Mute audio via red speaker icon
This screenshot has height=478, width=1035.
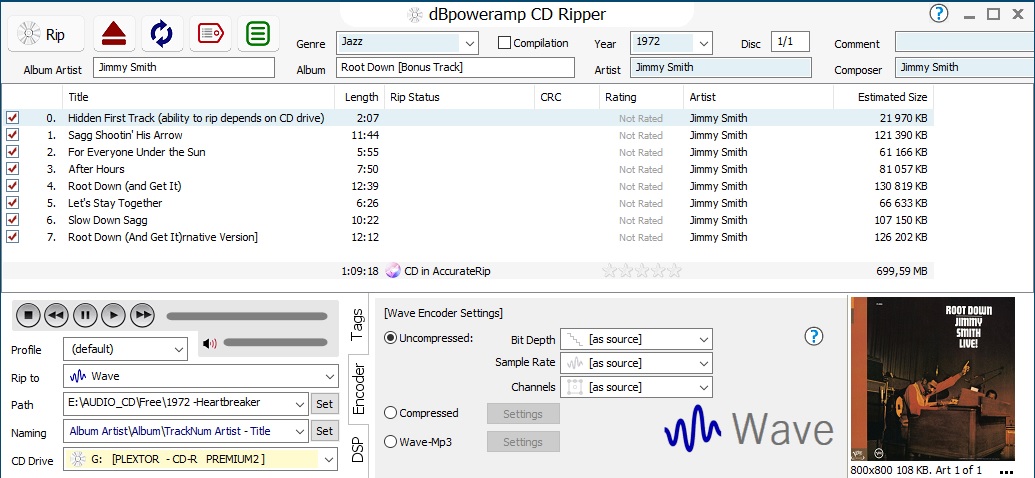coord(210,343)
